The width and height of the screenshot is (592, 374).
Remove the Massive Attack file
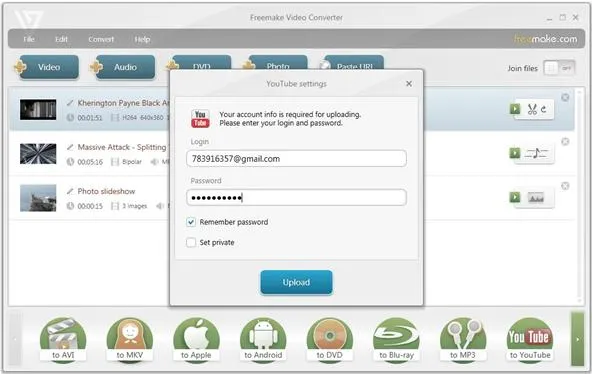[x=565, y=142]
